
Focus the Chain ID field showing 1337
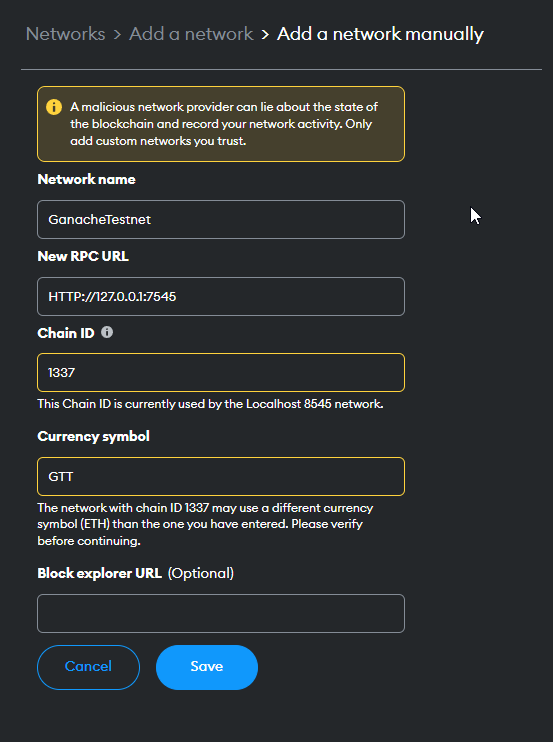click(x=221, y=372)
